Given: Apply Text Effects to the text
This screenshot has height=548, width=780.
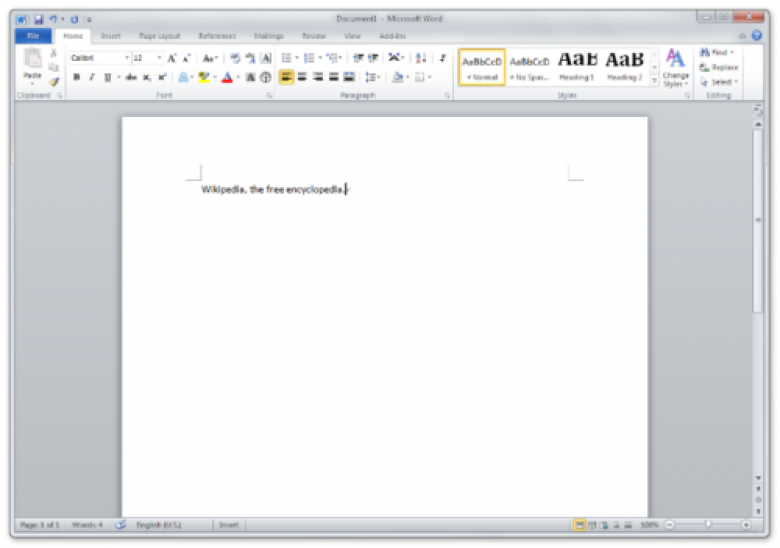Looking at the screenshot, I should (x=184, y=77).
